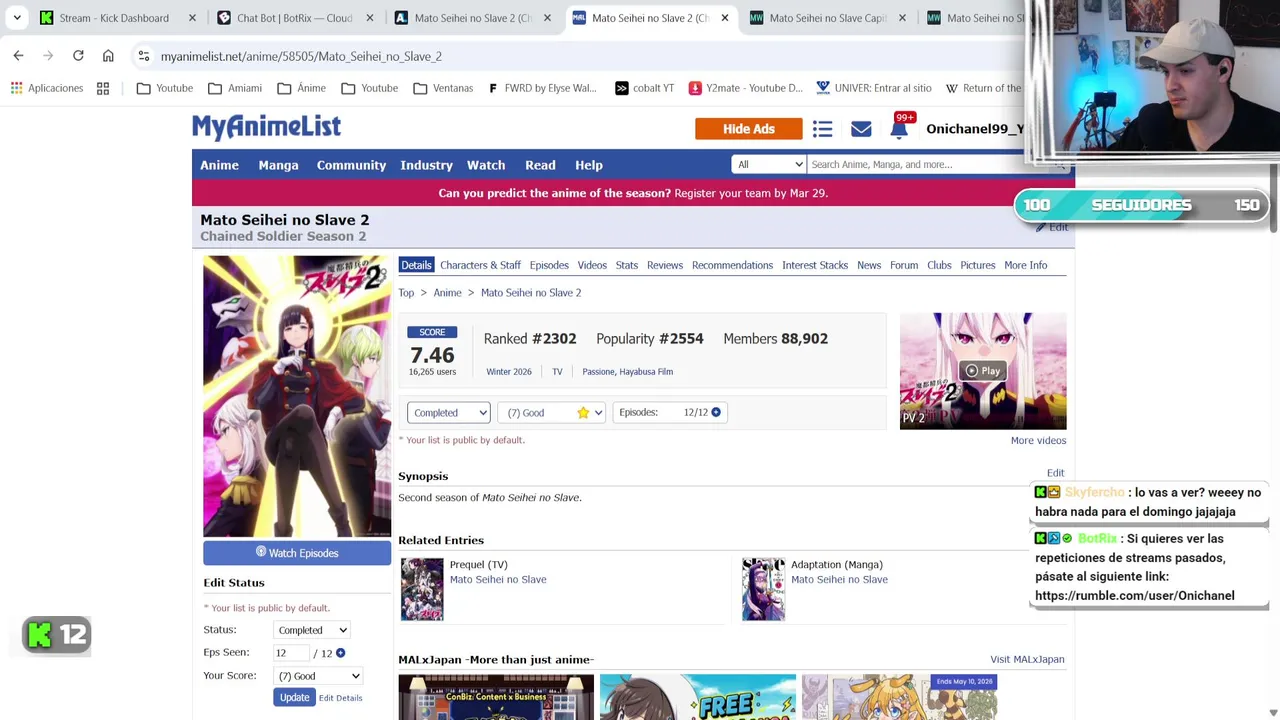Click the MyAnimeList logo
Screen dimensions: 1280x720
click(266, 127)
